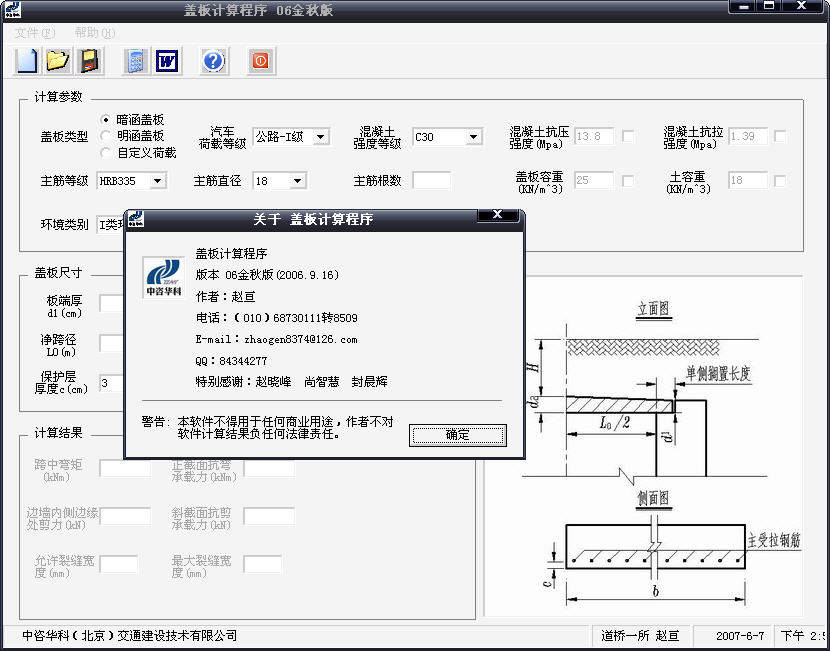The width and height of the screenshot is (830, 651).
Task: Maximize the main 盖板计算程序 window
Action: 770,6
